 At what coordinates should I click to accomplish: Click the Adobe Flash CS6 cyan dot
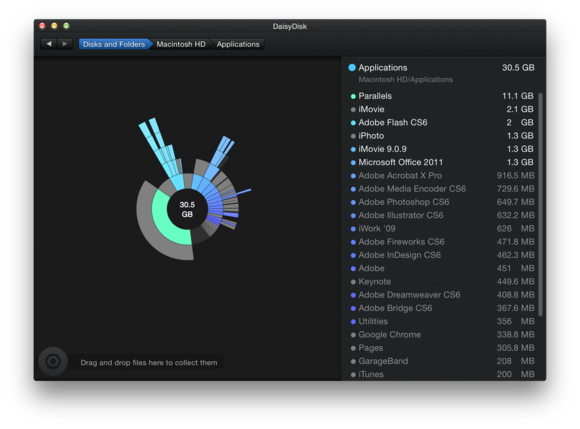[353, 123]
